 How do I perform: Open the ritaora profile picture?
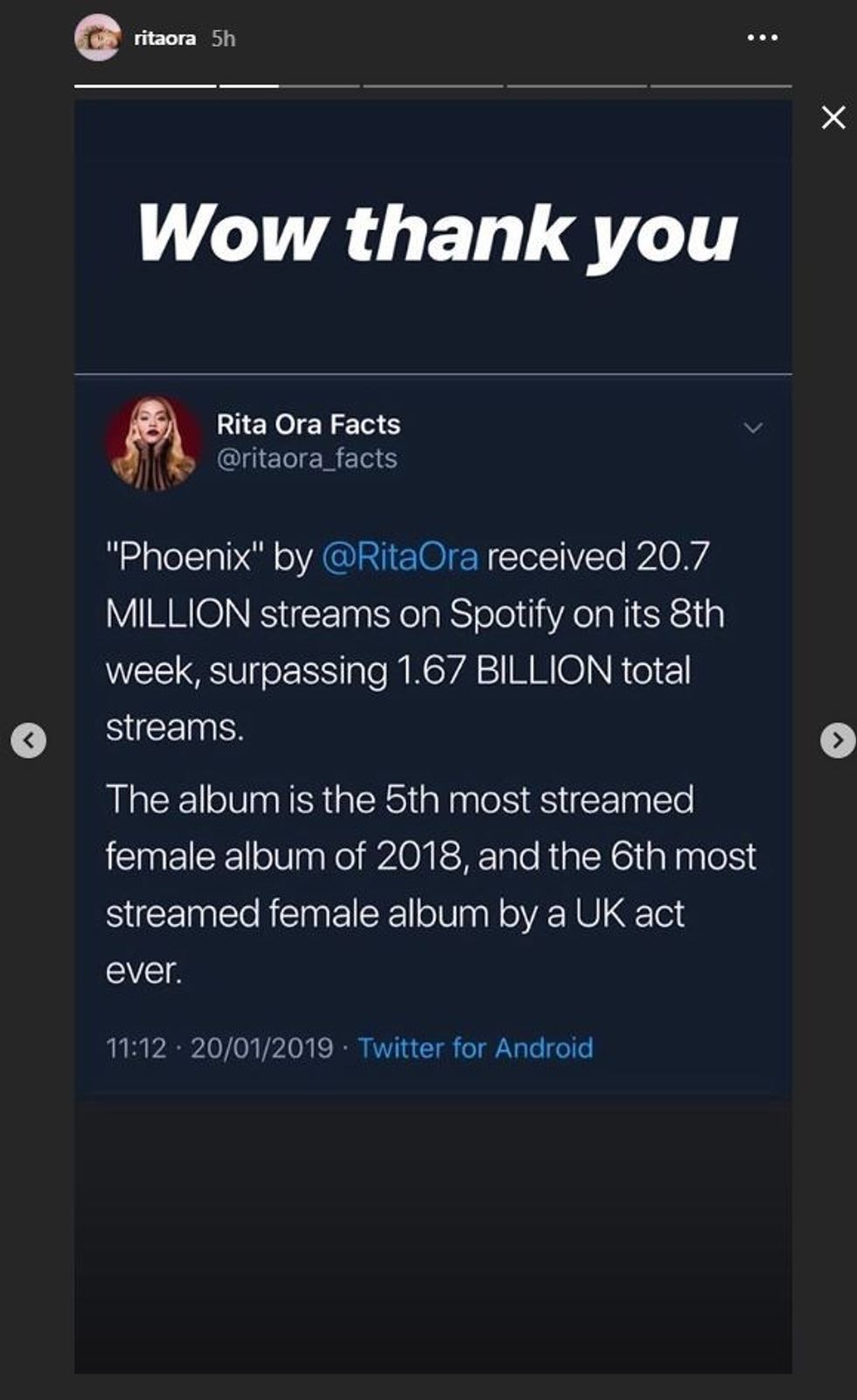coord(97,38)
